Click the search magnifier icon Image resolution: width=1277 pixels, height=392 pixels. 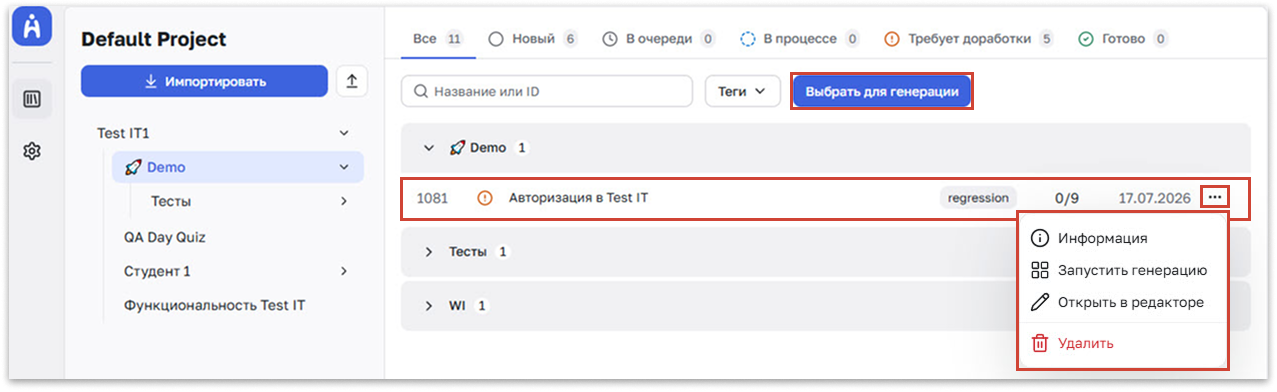[x=422, y=91]
